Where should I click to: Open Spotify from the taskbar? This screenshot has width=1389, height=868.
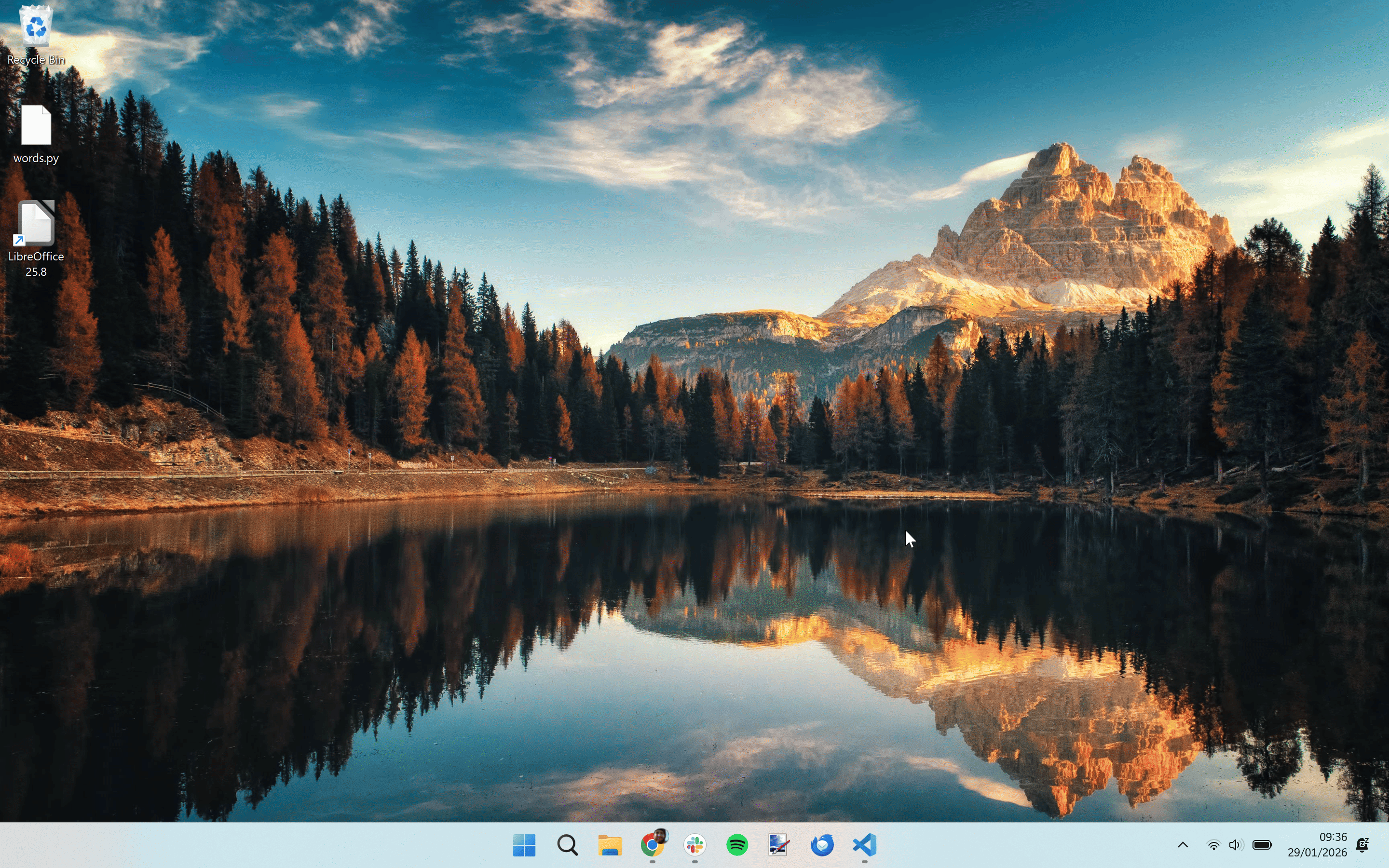[737, 845]
